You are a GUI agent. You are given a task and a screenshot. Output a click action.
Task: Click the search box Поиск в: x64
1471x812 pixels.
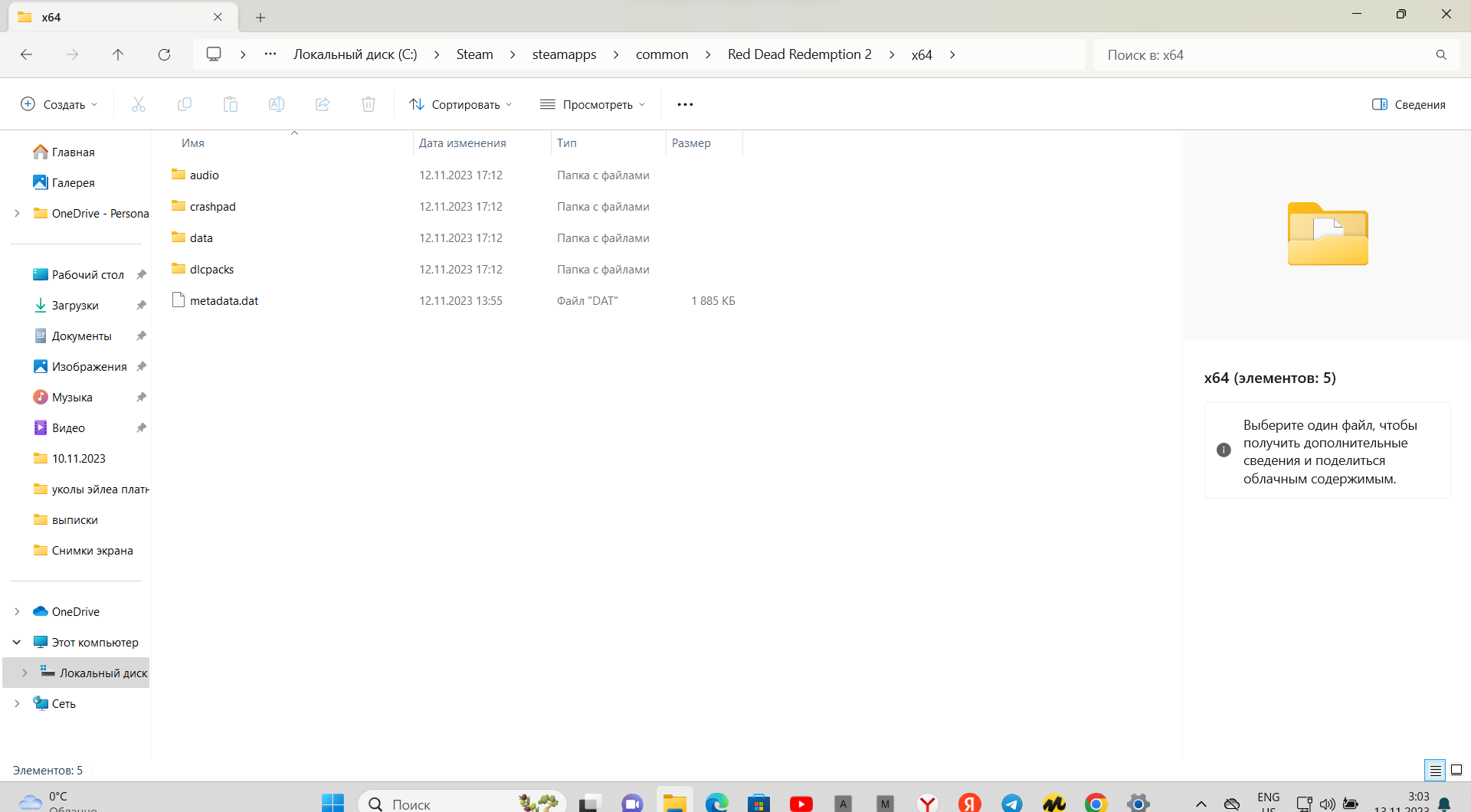point(1264,55)
